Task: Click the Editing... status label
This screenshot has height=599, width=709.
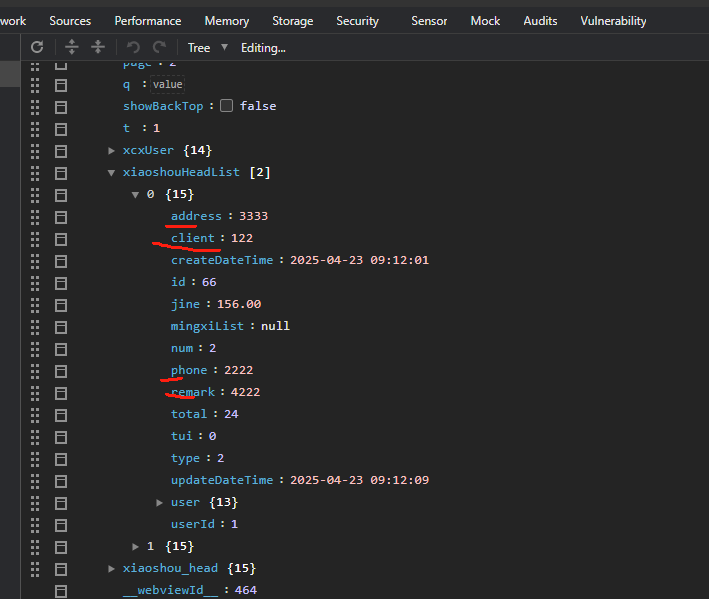Action: tap(263, 48)
